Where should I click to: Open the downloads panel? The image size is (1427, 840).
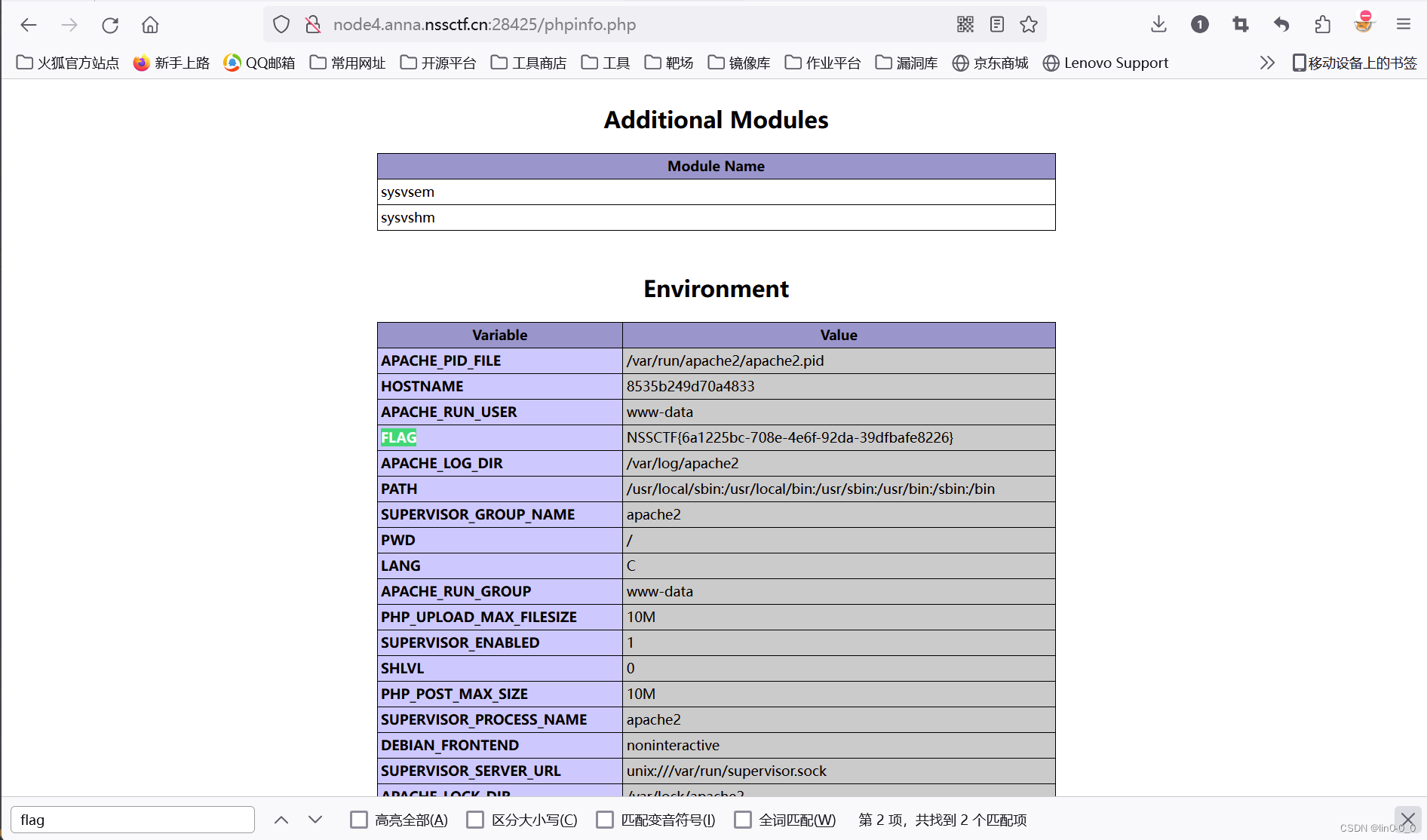click(x=1159, y=24)
